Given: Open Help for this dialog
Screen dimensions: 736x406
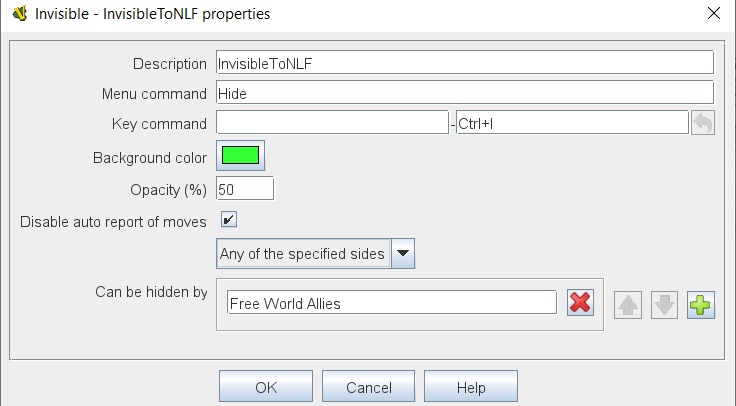Looking at the screenshot, I should pos(470,387).
